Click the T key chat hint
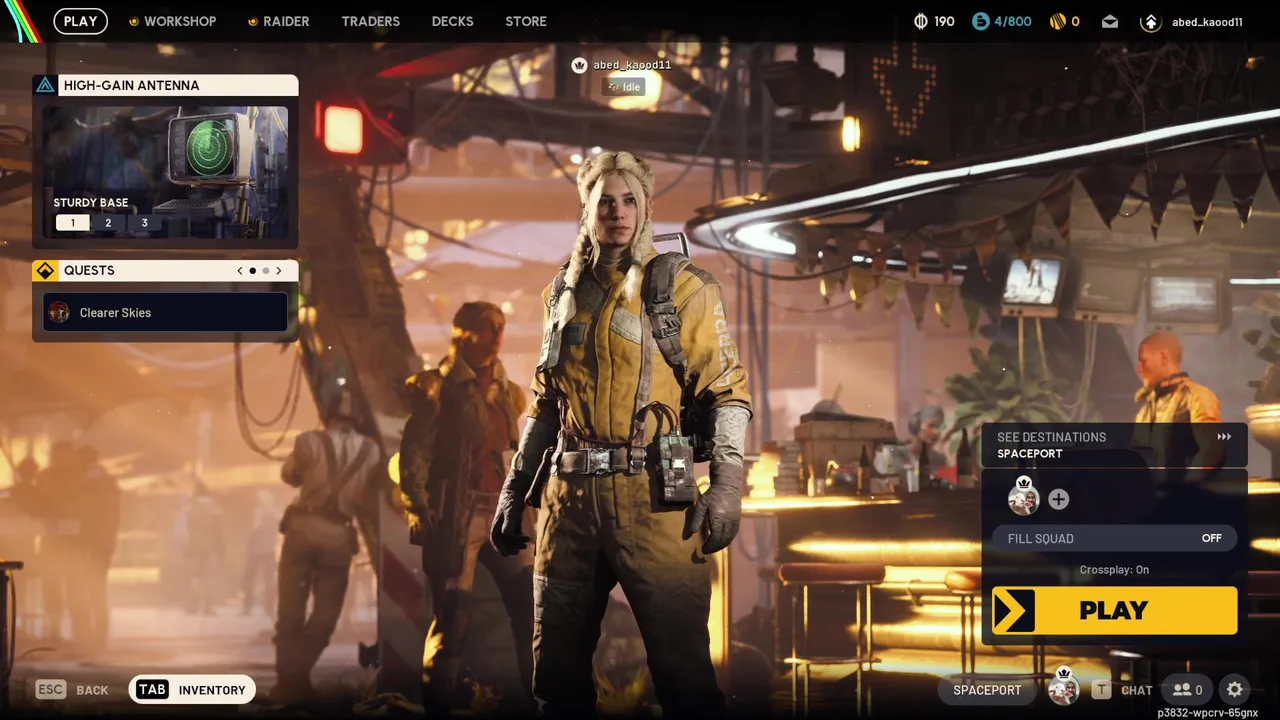Viewport: 1280px width, 720px height. tap(1101, 689)
